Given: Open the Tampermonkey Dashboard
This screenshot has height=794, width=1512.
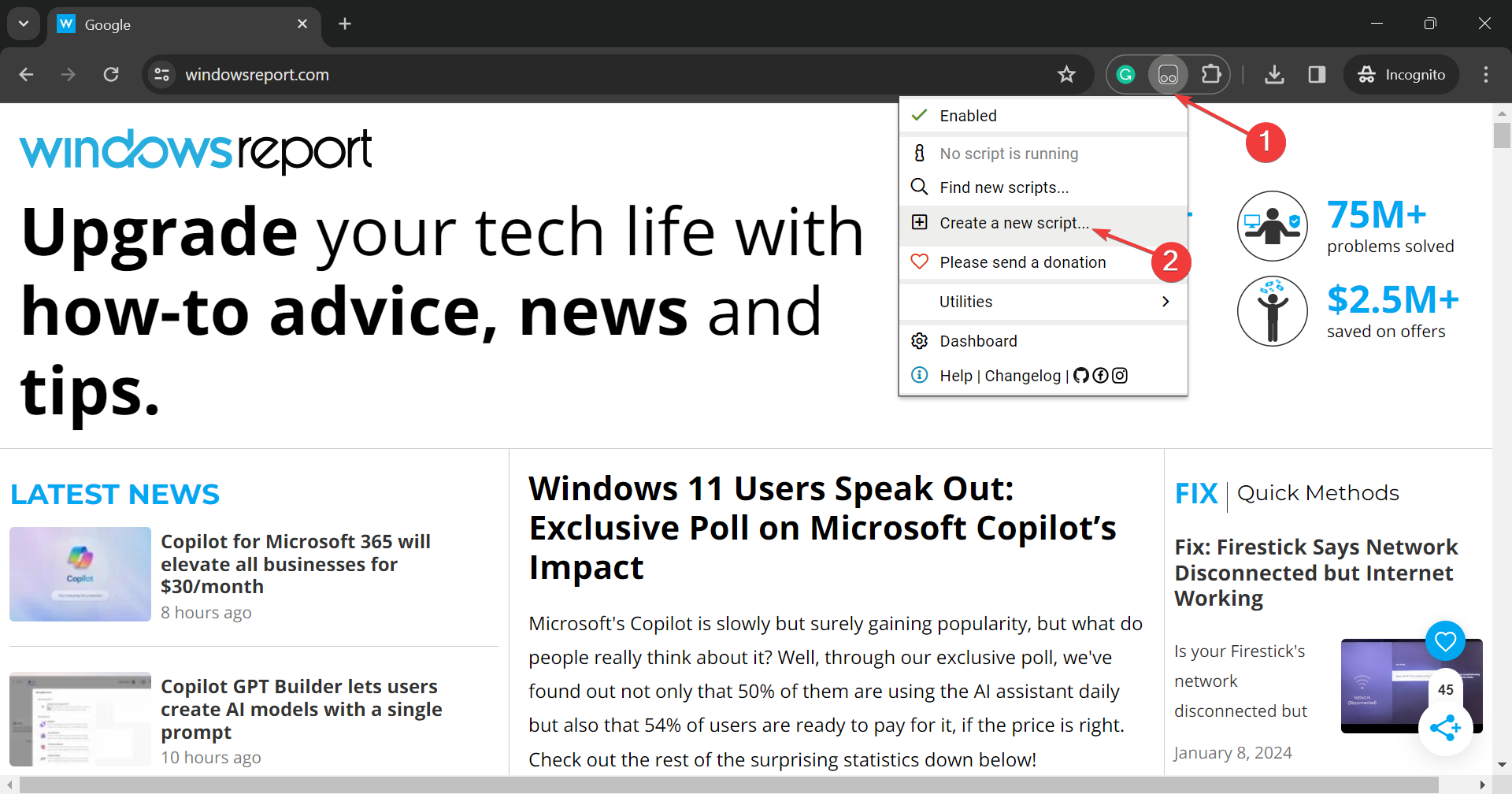Looking at the screenshot, I should click(x=1043, y=341).
